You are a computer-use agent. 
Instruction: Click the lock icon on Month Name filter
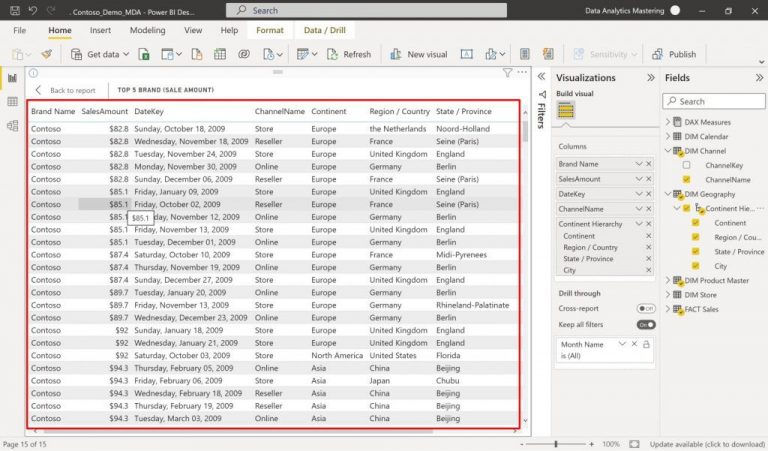tap(646, 344)
